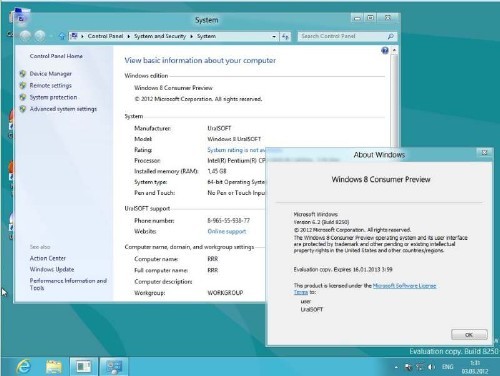The image size is (500, 376).
Task: Click the 'Evaluation copy. Expires' line in About
Action: (x=343, y=269)
